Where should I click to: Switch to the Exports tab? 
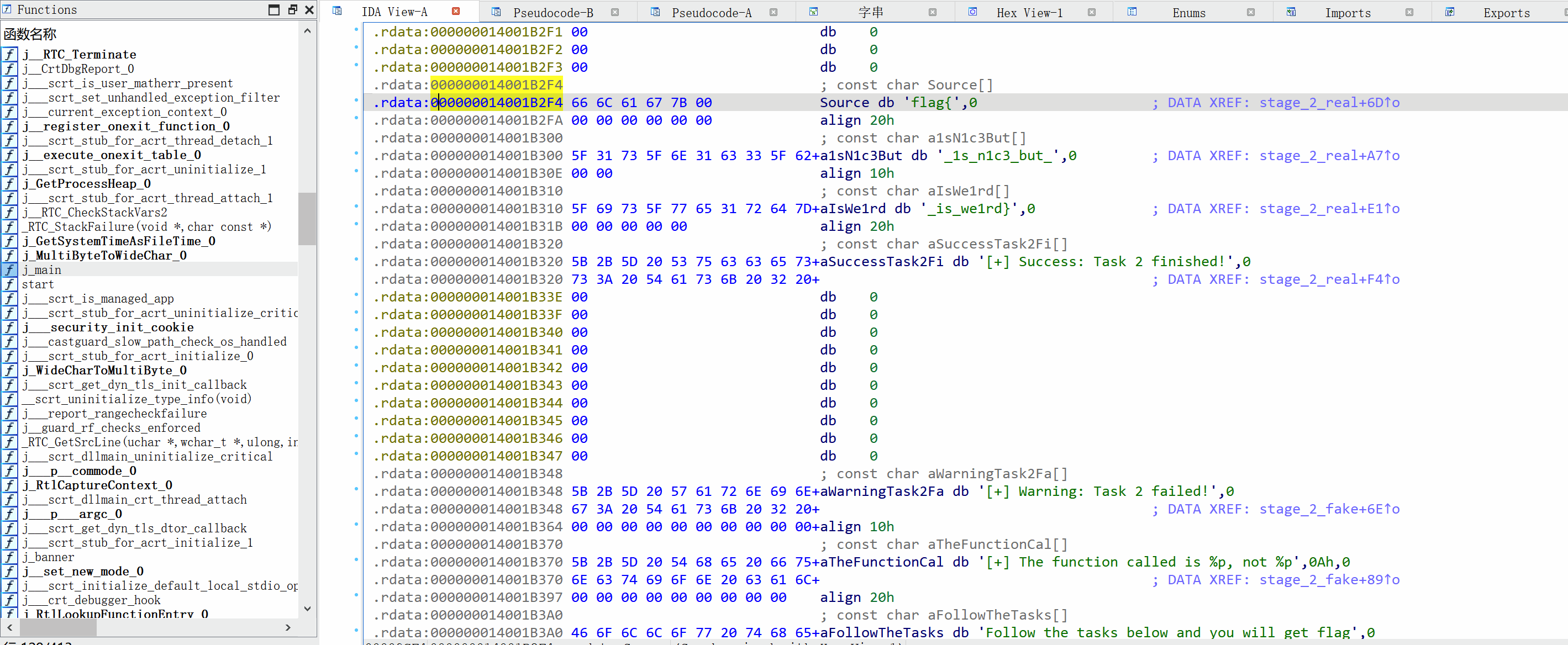1506,13
